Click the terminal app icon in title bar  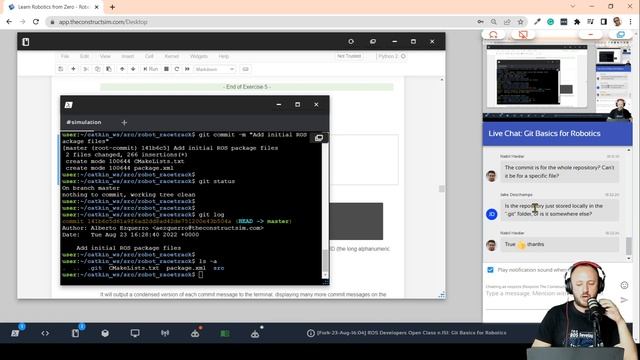click(x=69, y=105)
